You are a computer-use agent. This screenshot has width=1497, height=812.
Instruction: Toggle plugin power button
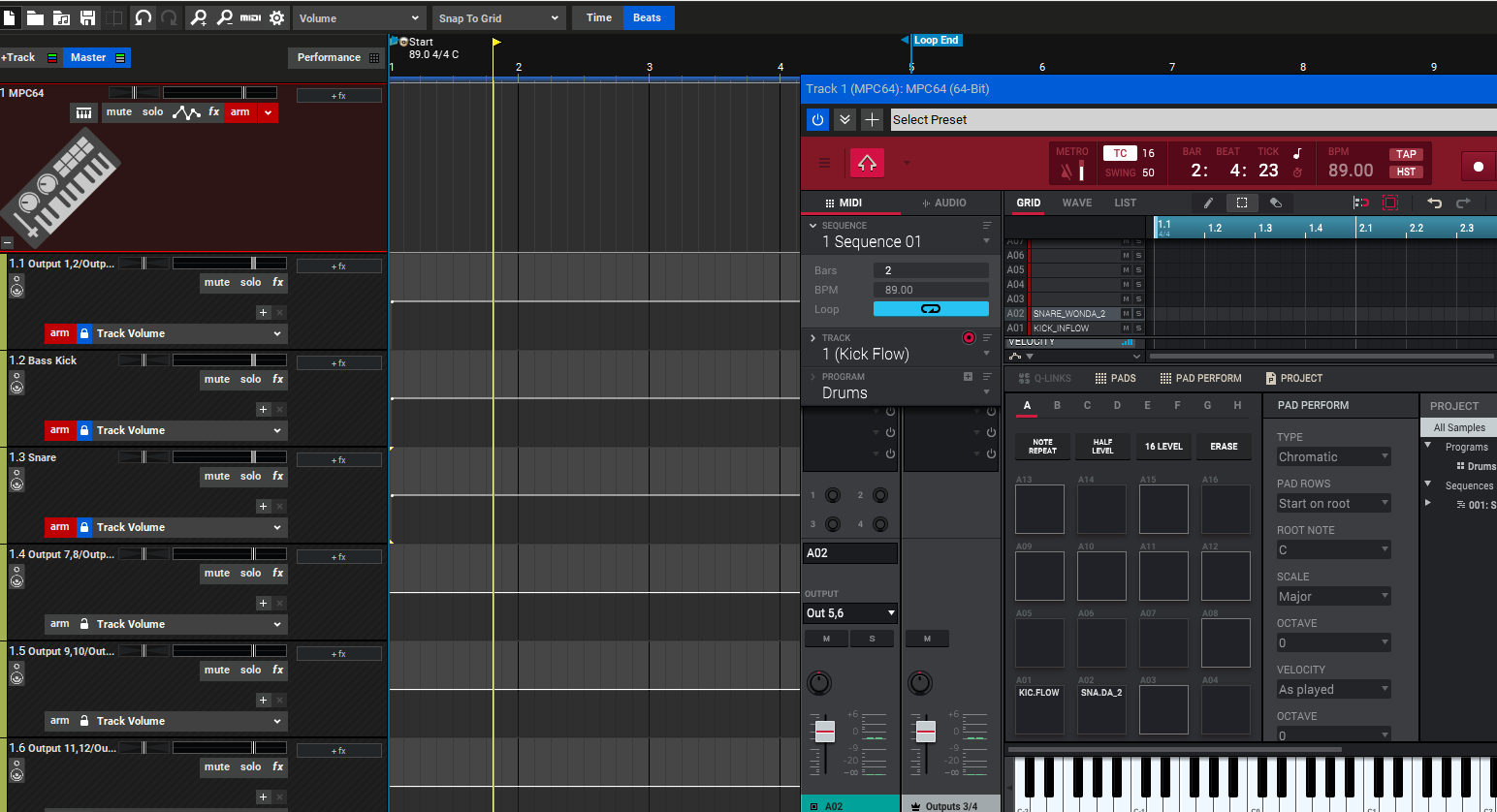point(817,119)
